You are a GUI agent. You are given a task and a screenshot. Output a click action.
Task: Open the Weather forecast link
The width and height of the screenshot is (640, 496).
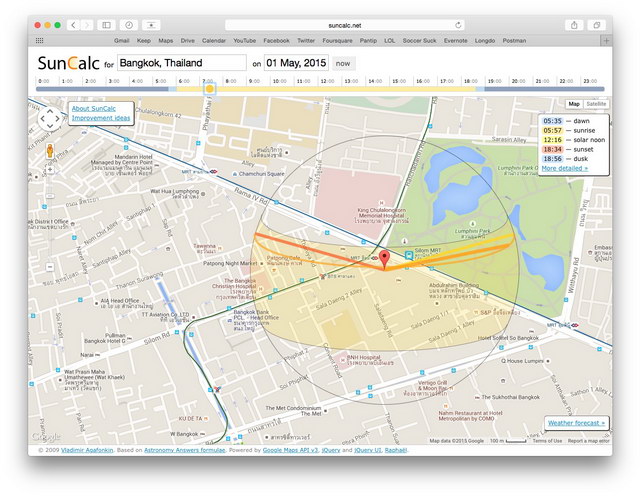click(x=576, y=423)
